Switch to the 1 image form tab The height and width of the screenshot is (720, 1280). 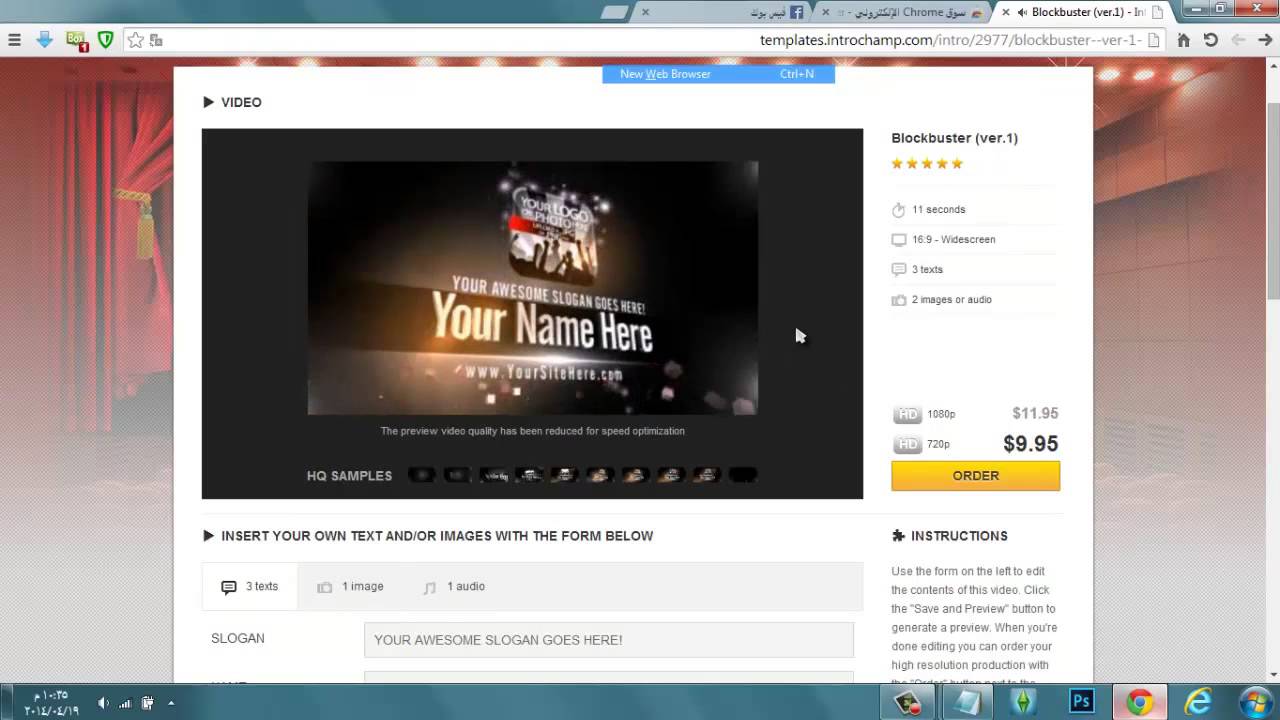tap(350, 587)
